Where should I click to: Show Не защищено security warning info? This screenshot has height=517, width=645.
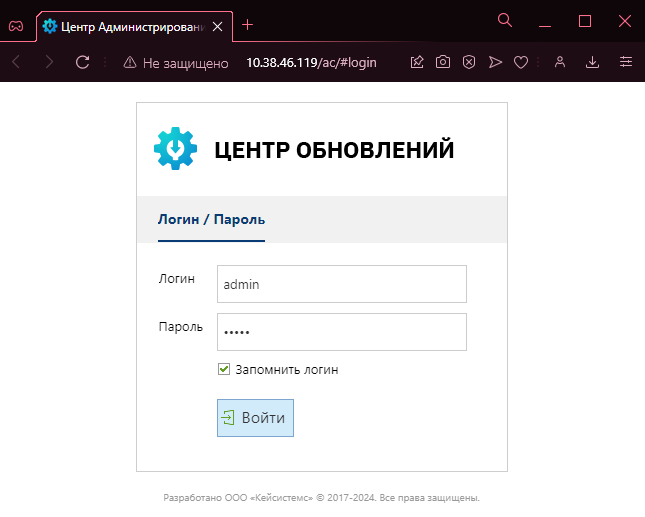click(176, 63)
